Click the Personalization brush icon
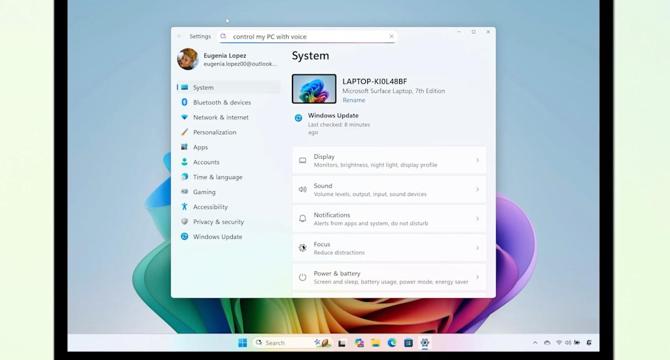 point(185,132)
